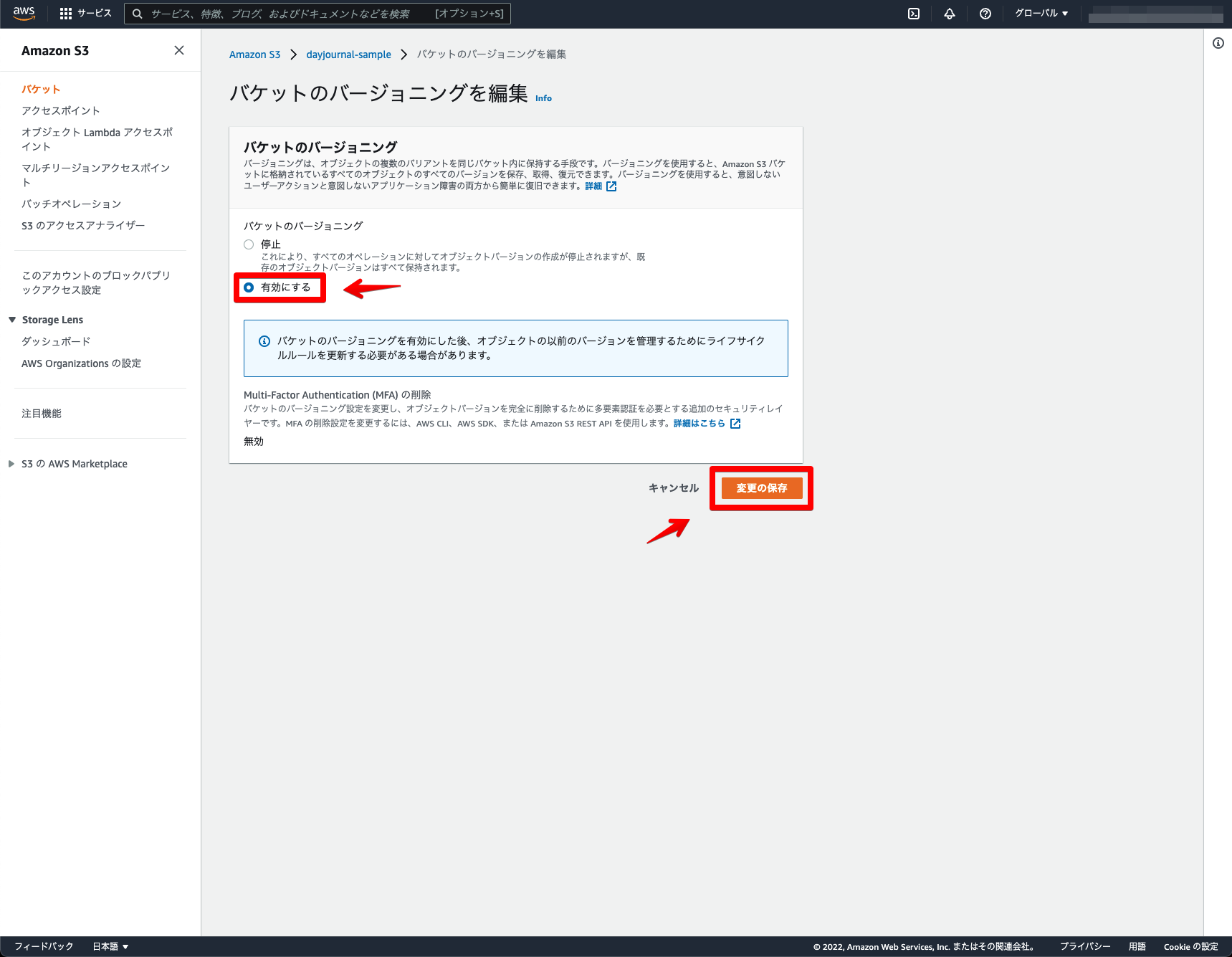Open Cookie の設定 footer link

[x=1191, y=946]
